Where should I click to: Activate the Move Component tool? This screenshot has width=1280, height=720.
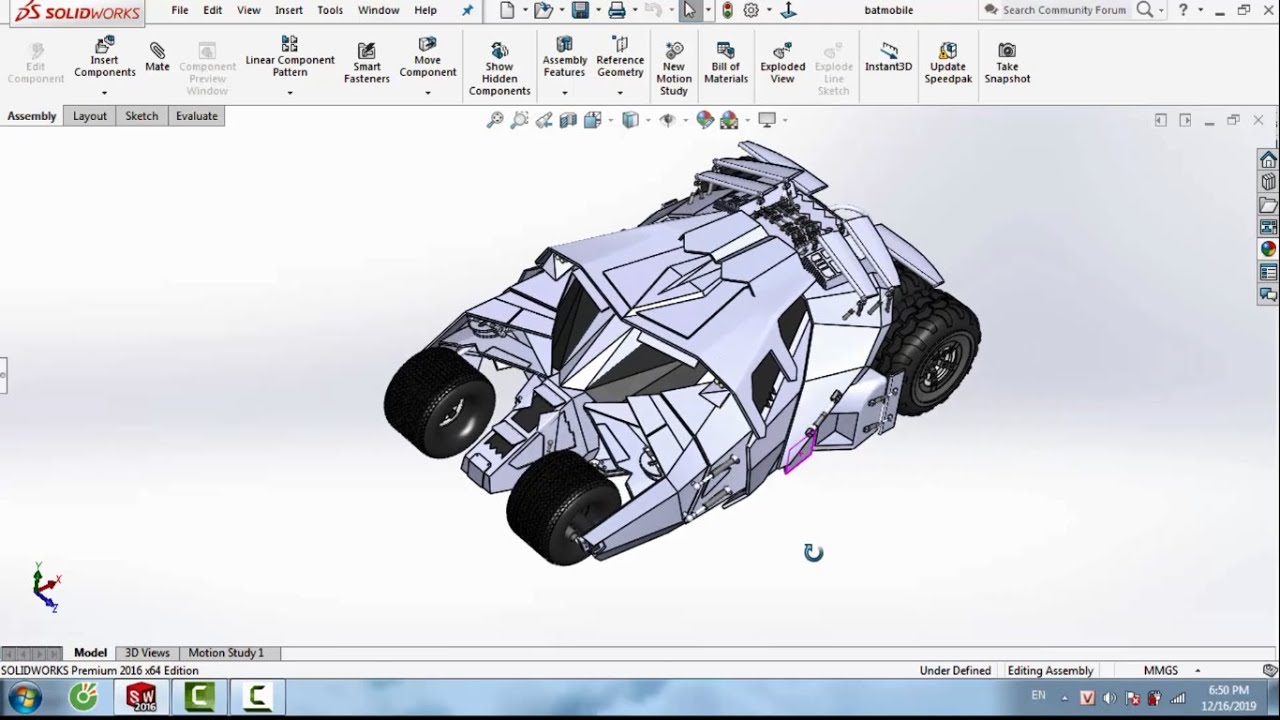428,58
